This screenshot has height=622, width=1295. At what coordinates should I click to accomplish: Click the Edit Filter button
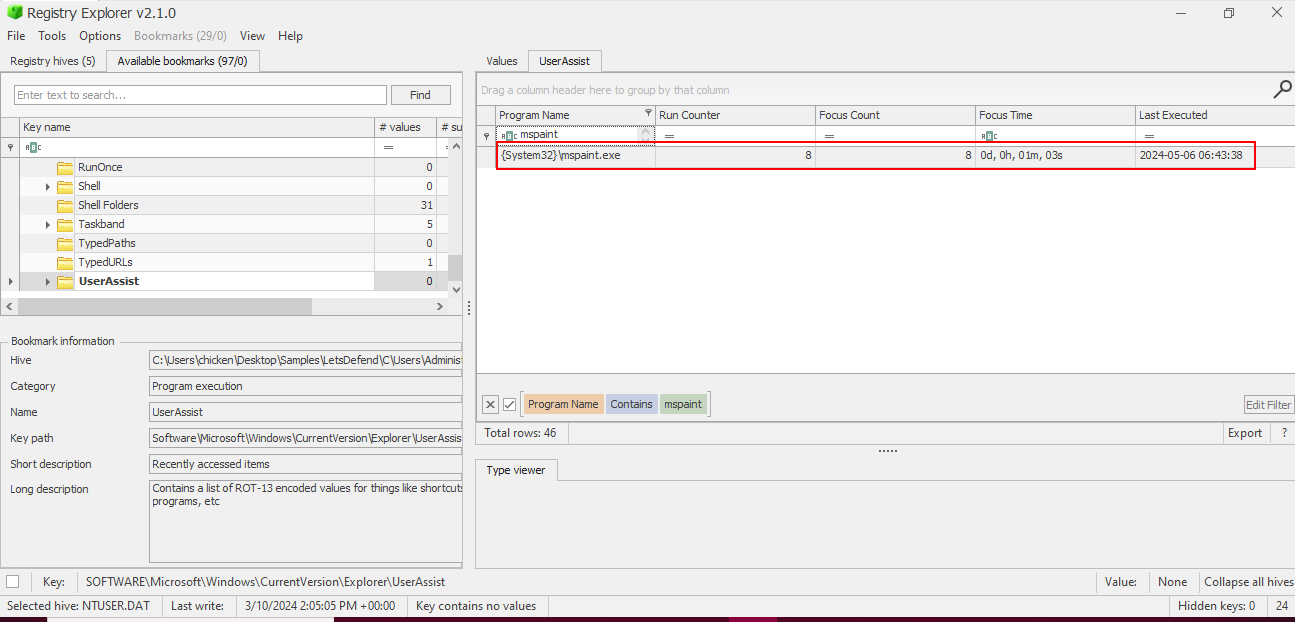pos(1269,405)
